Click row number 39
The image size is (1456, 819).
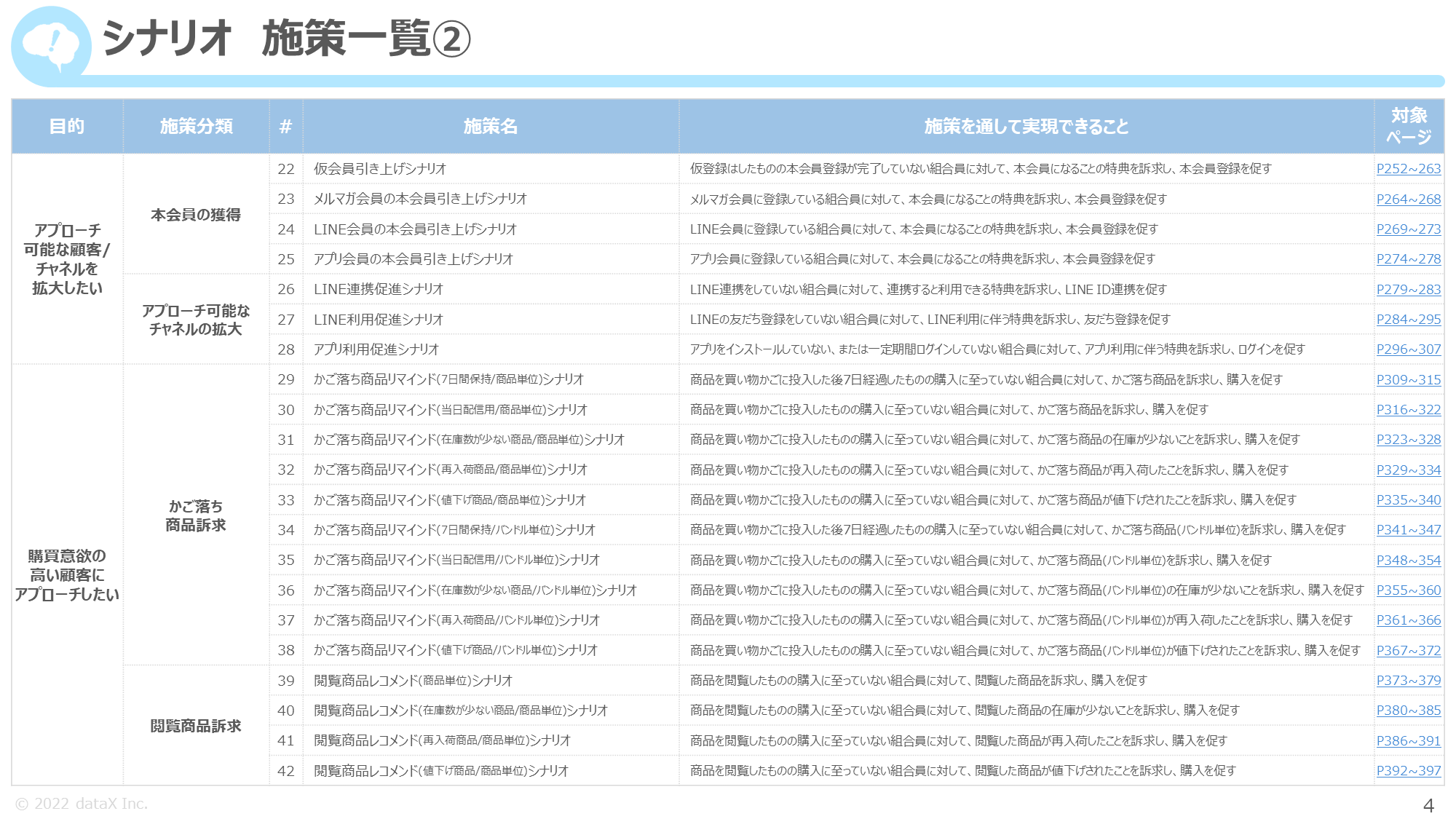(286, 681)
